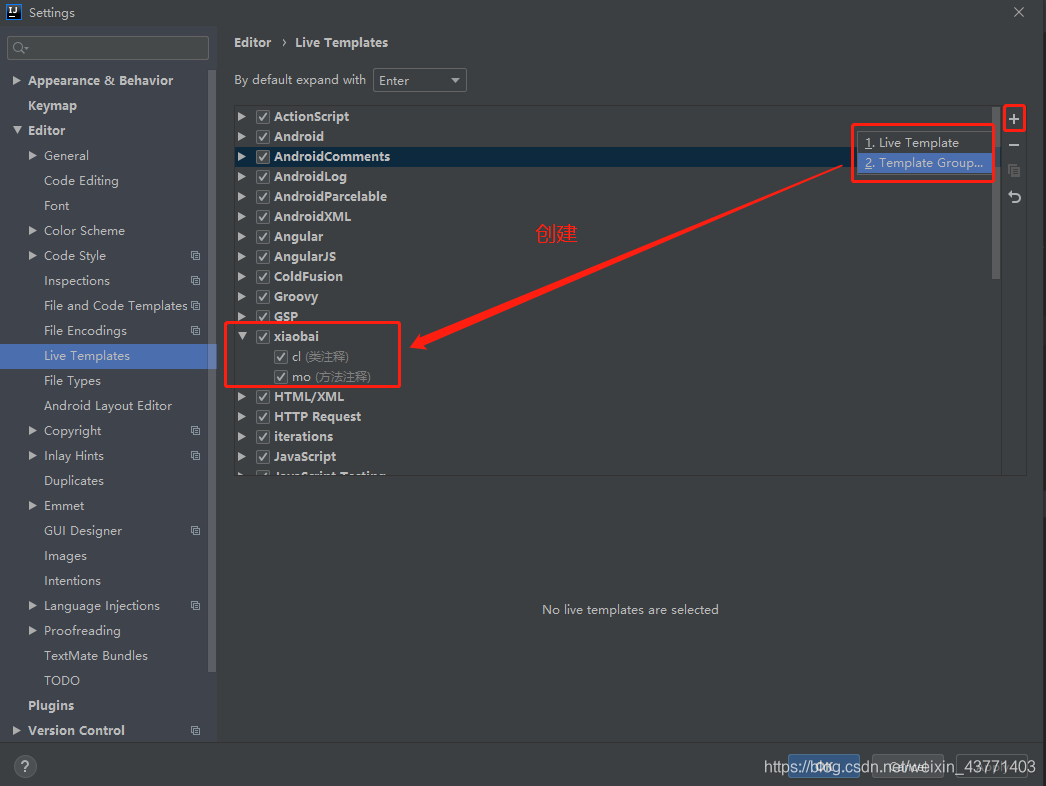This screenshot has height=786, width=1046.
Task: Click the settings search input field
Action: [108, 48]
